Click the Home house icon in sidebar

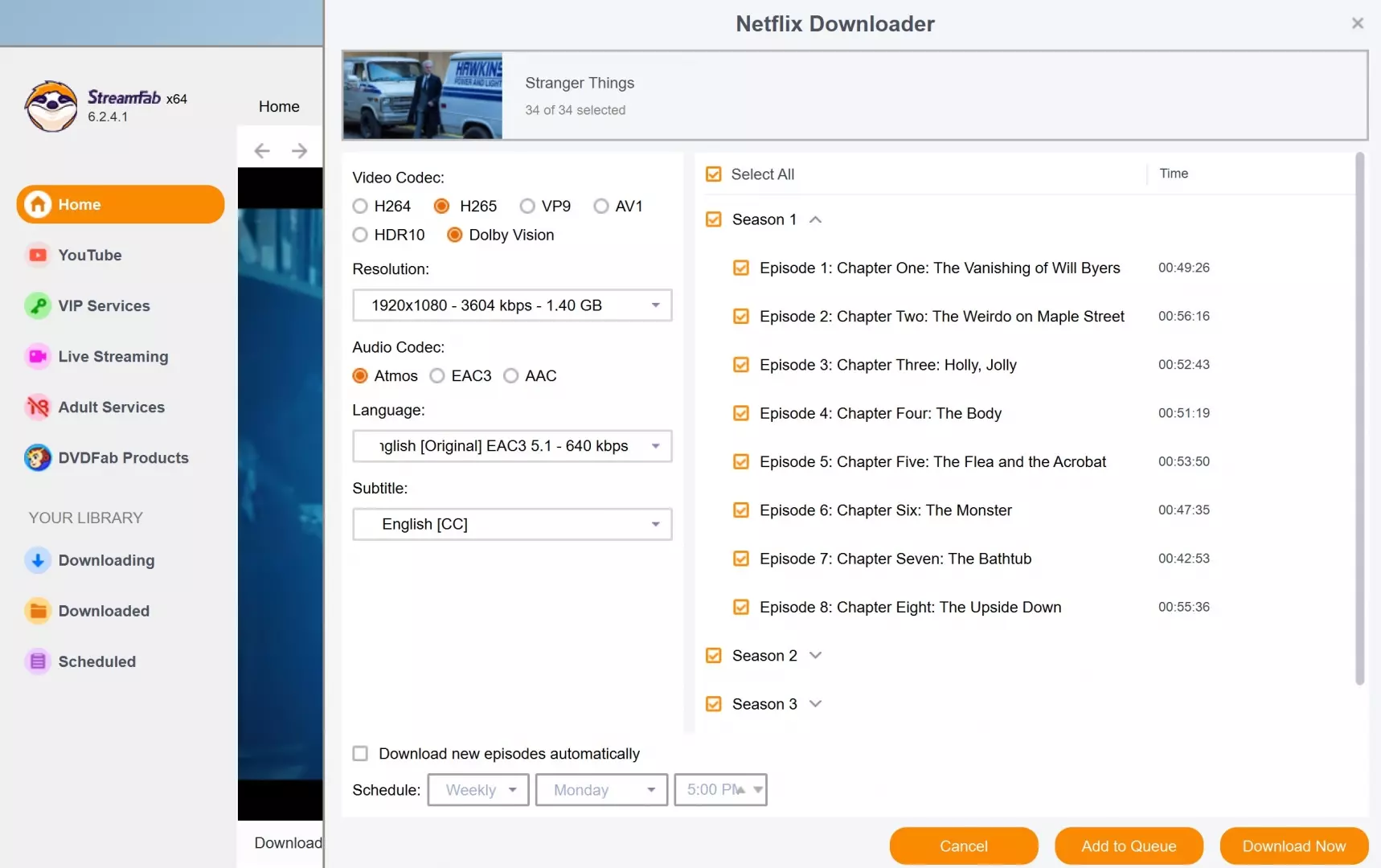(x=38, y=204)
